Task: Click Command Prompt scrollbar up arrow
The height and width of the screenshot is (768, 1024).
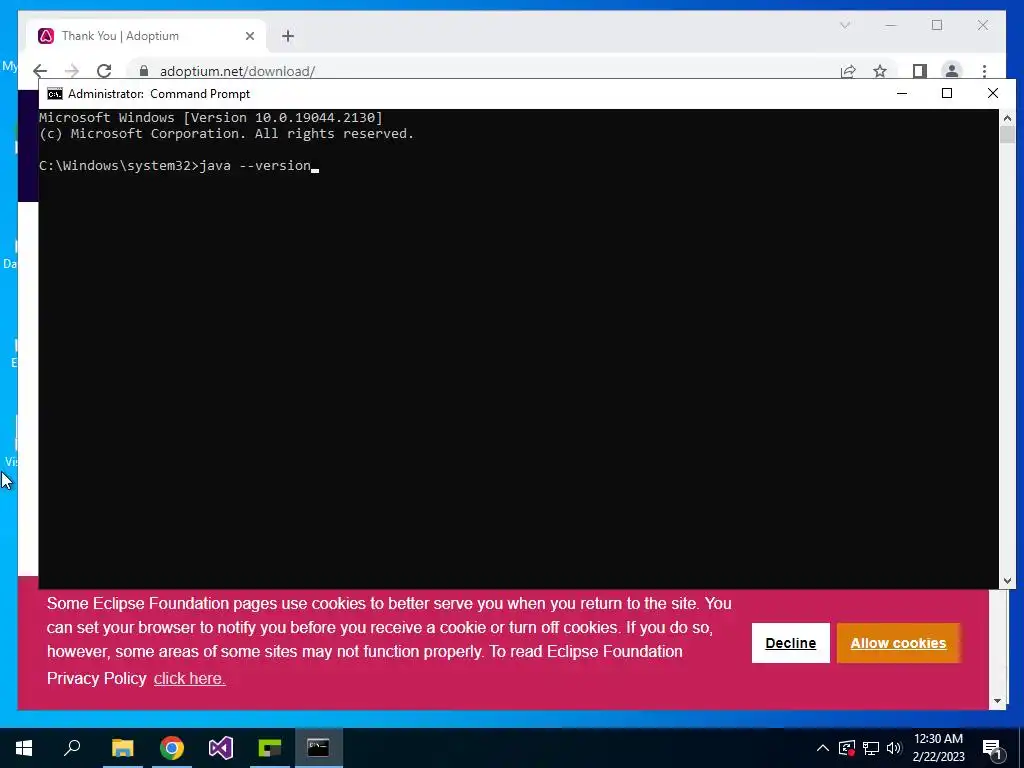Action: (x=1007, y=118)
